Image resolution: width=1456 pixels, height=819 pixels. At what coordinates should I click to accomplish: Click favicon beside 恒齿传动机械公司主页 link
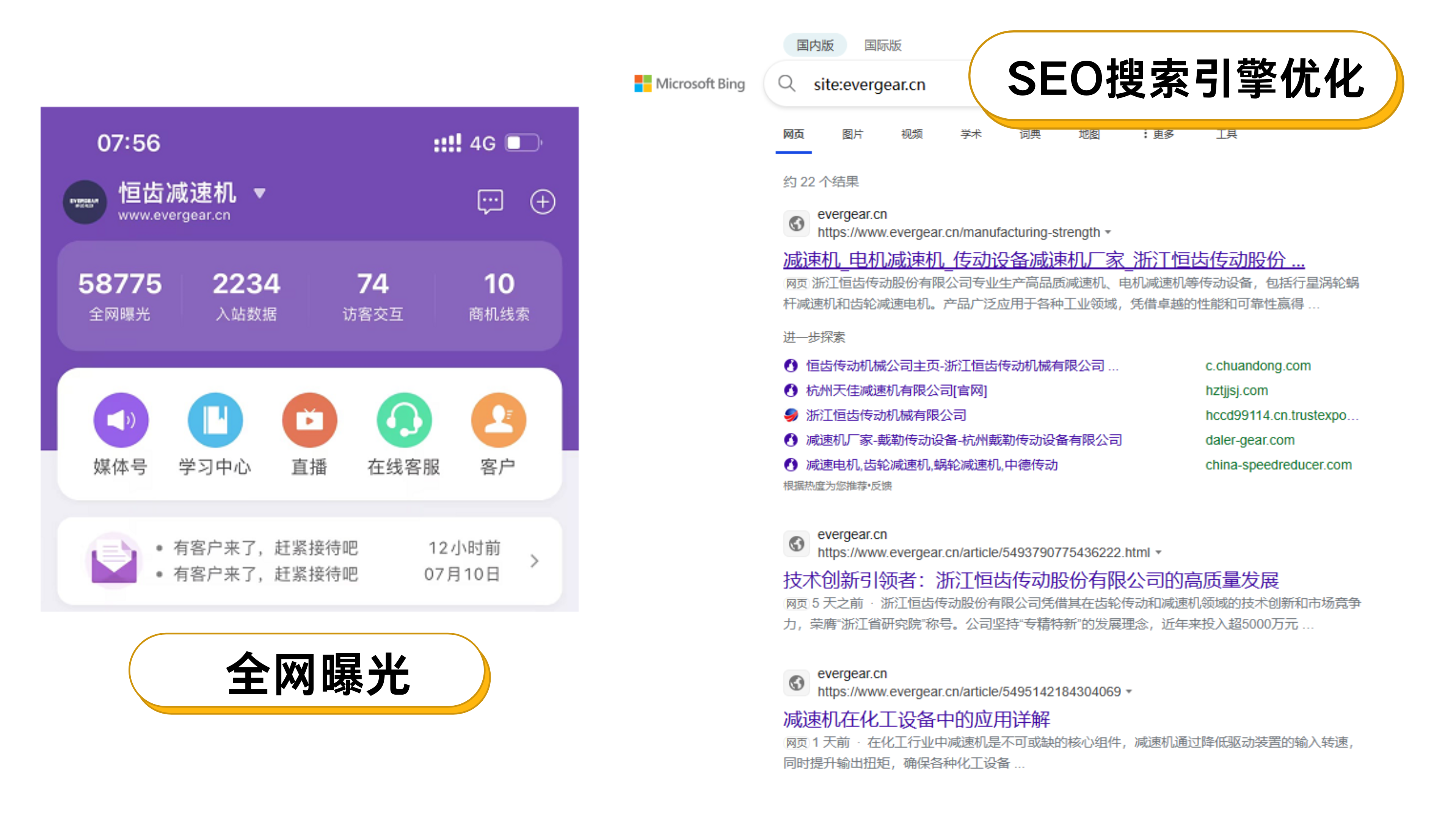[x=791, y=366]
